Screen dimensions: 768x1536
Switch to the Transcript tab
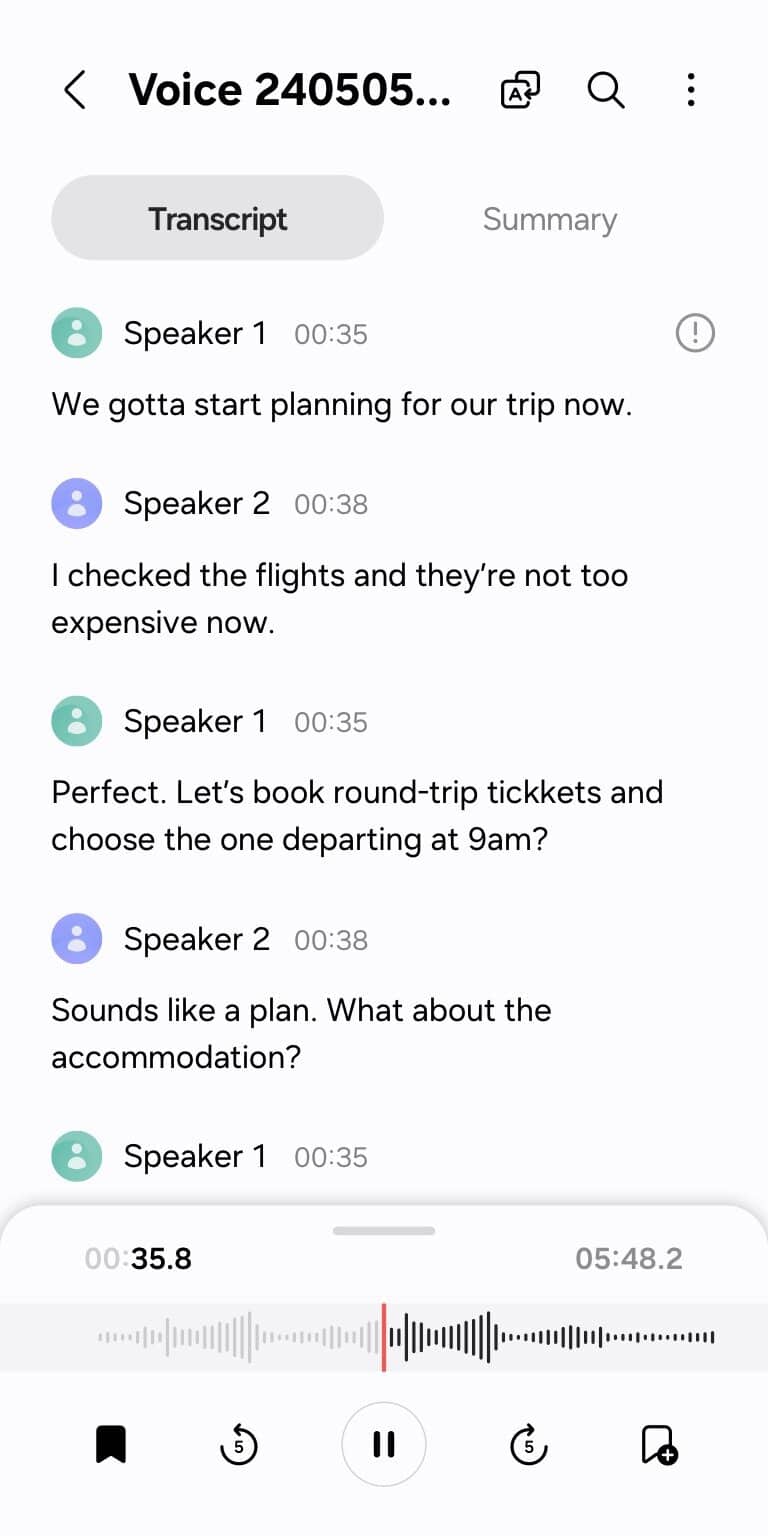[x=218, y=219]
